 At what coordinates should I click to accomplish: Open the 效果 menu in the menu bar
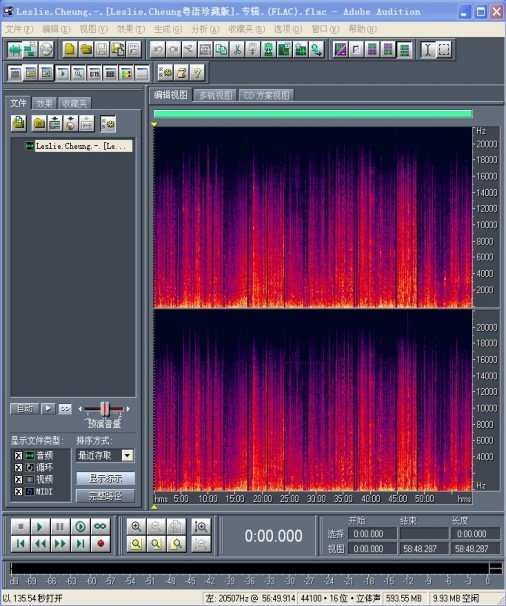point(131,29)
